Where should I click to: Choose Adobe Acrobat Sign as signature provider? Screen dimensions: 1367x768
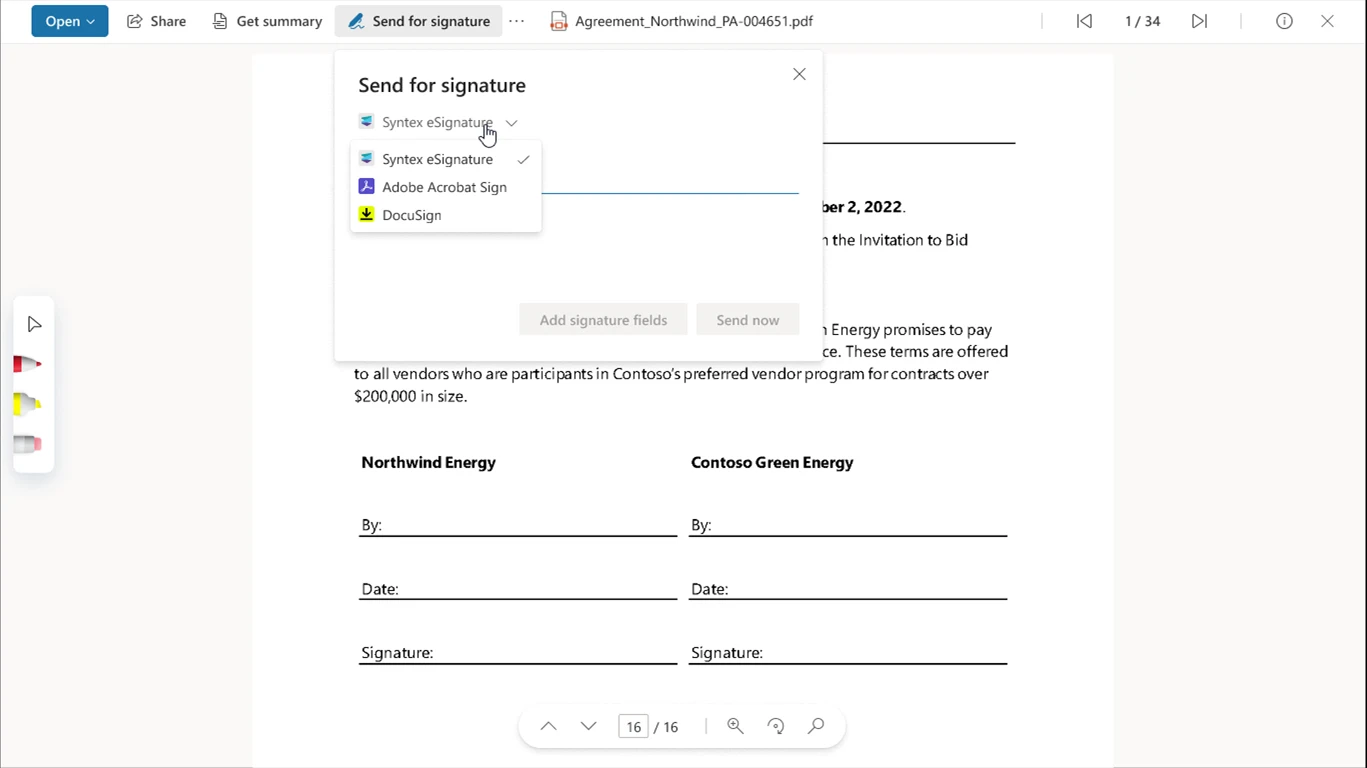coord(444,187)
